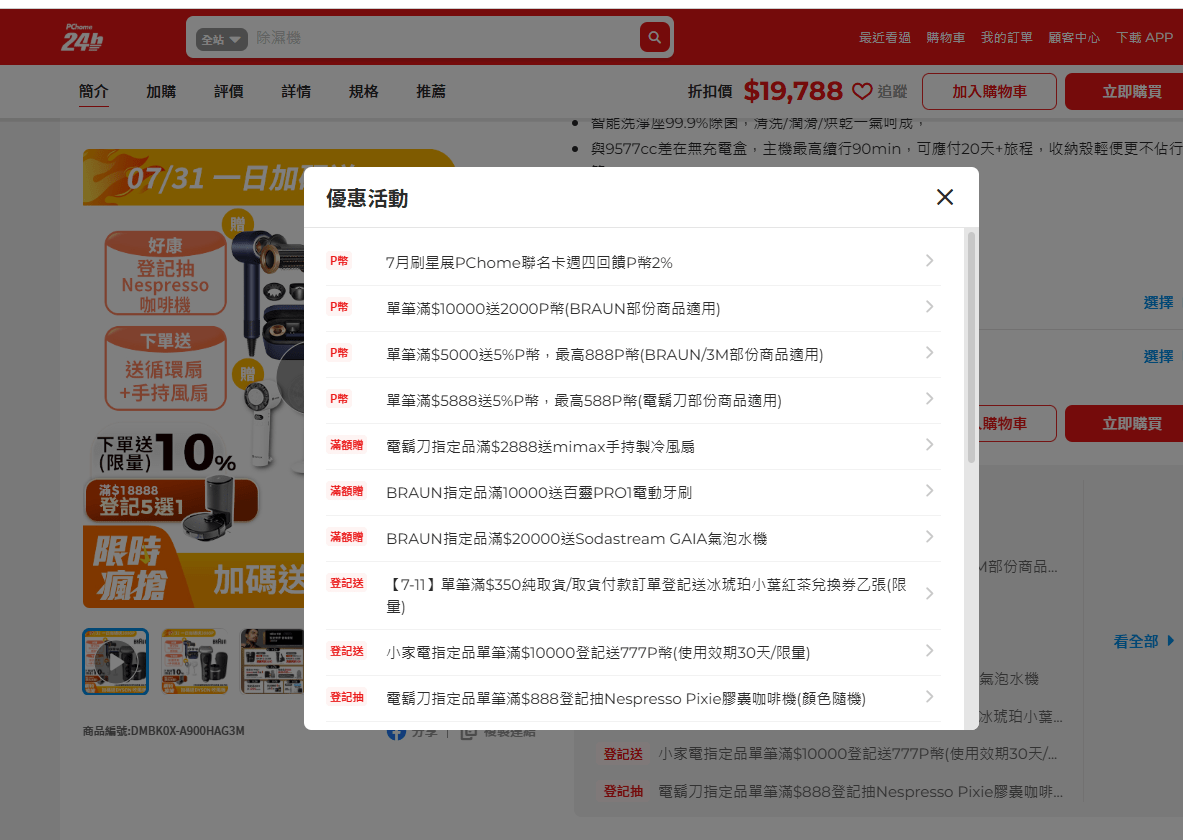Click lower 選擇 link
Viewport: 1183px width, 840px height.
1158,356
